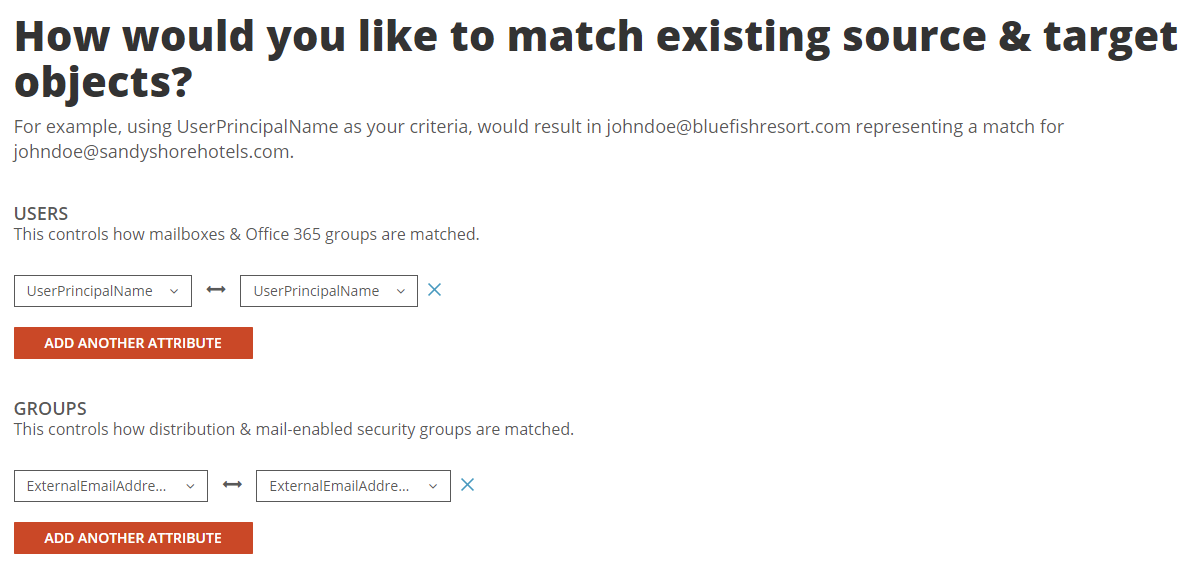Add another attribute under Groups
Image resolution: width=1203 pixels, height=577 pixels.
[x=133, y=538]
